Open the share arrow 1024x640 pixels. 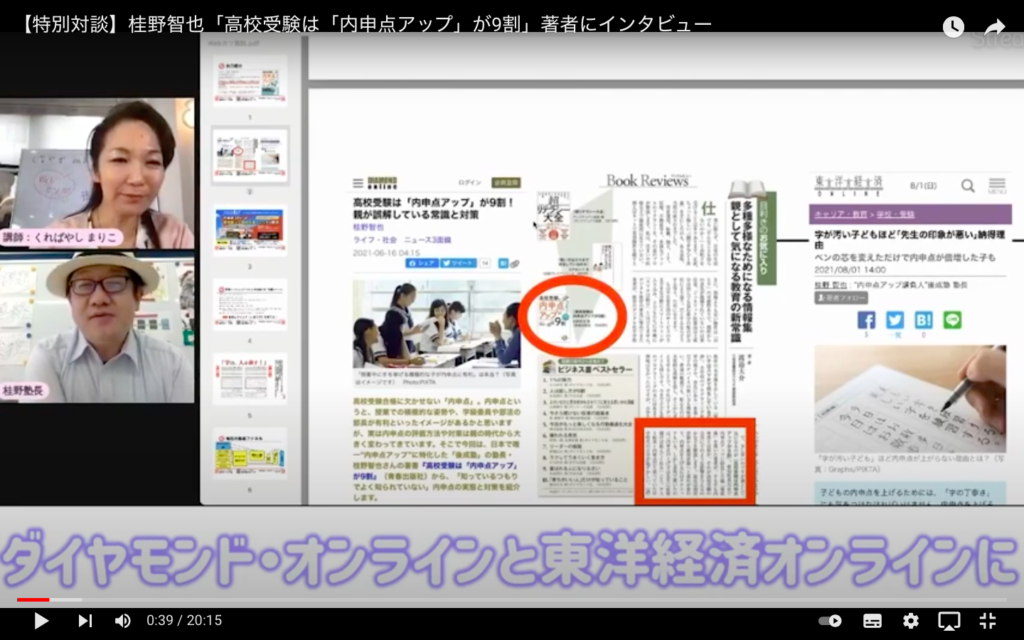pyautogui.click(x=995, y=27)
